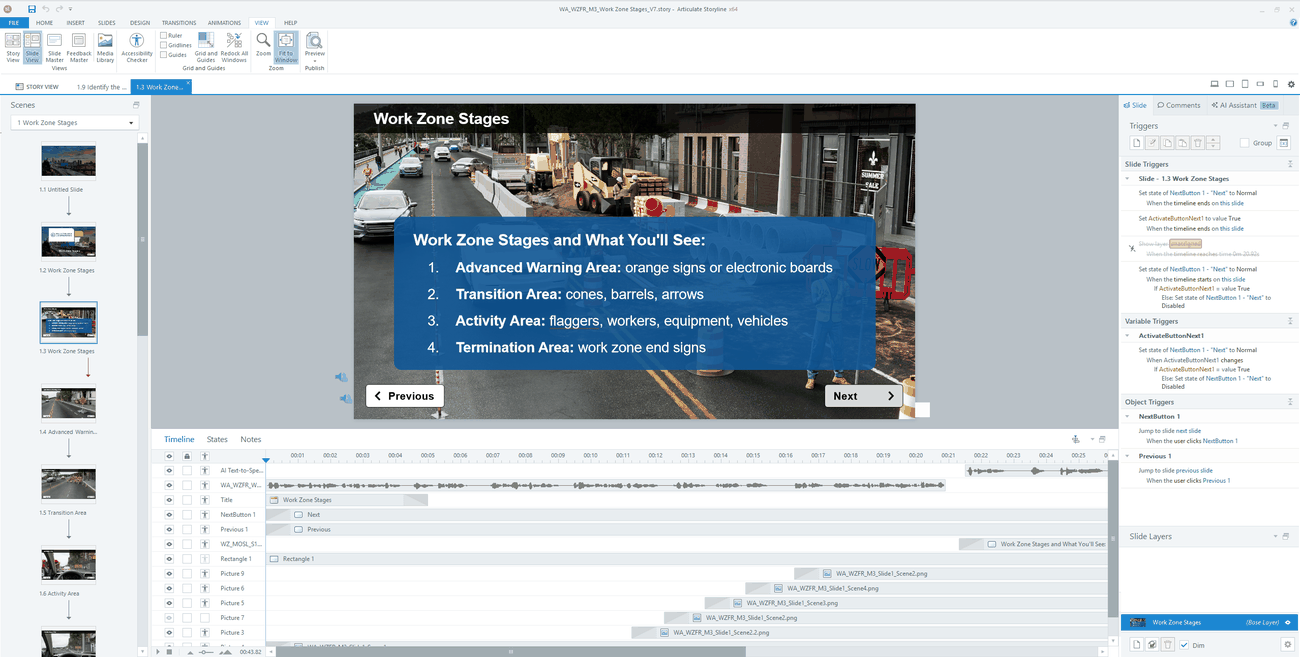
Task: Open the INSERT ribbon tab
Action: 76,22
